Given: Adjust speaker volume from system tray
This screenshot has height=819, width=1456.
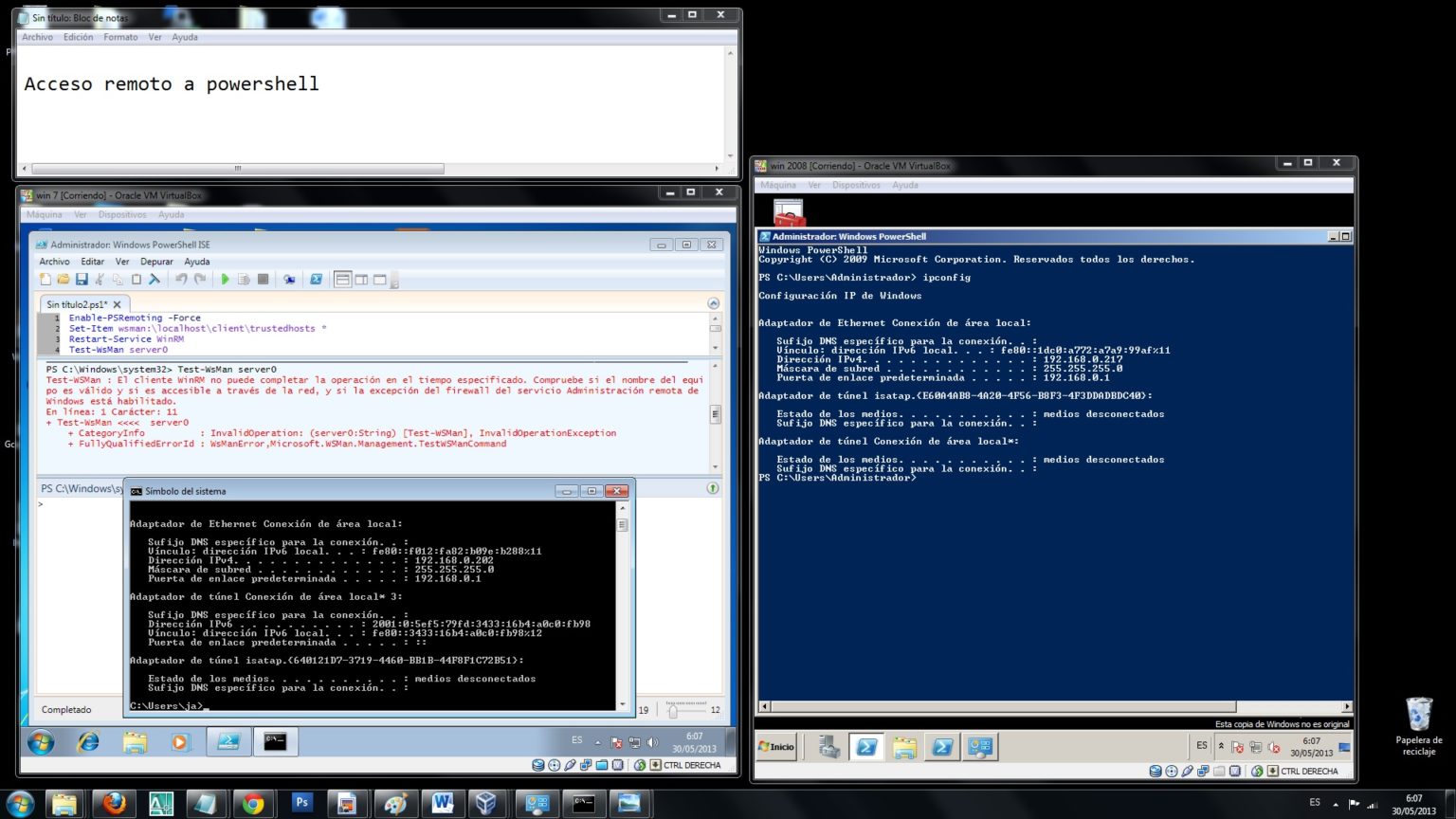Looking at the screenshot, I should (x=654, y=741).
